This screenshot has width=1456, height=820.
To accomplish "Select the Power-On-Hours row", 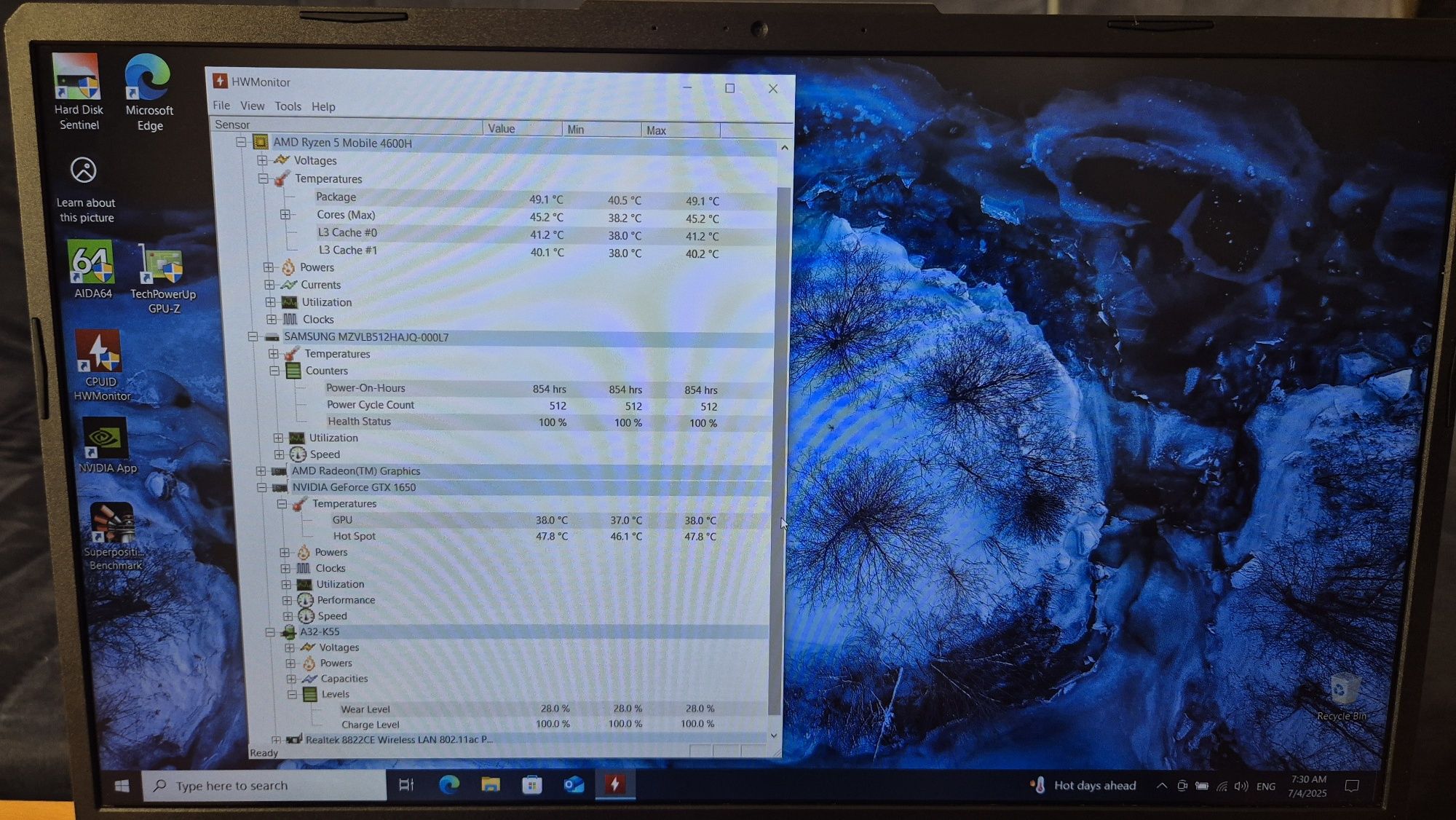I will (546, 389).
